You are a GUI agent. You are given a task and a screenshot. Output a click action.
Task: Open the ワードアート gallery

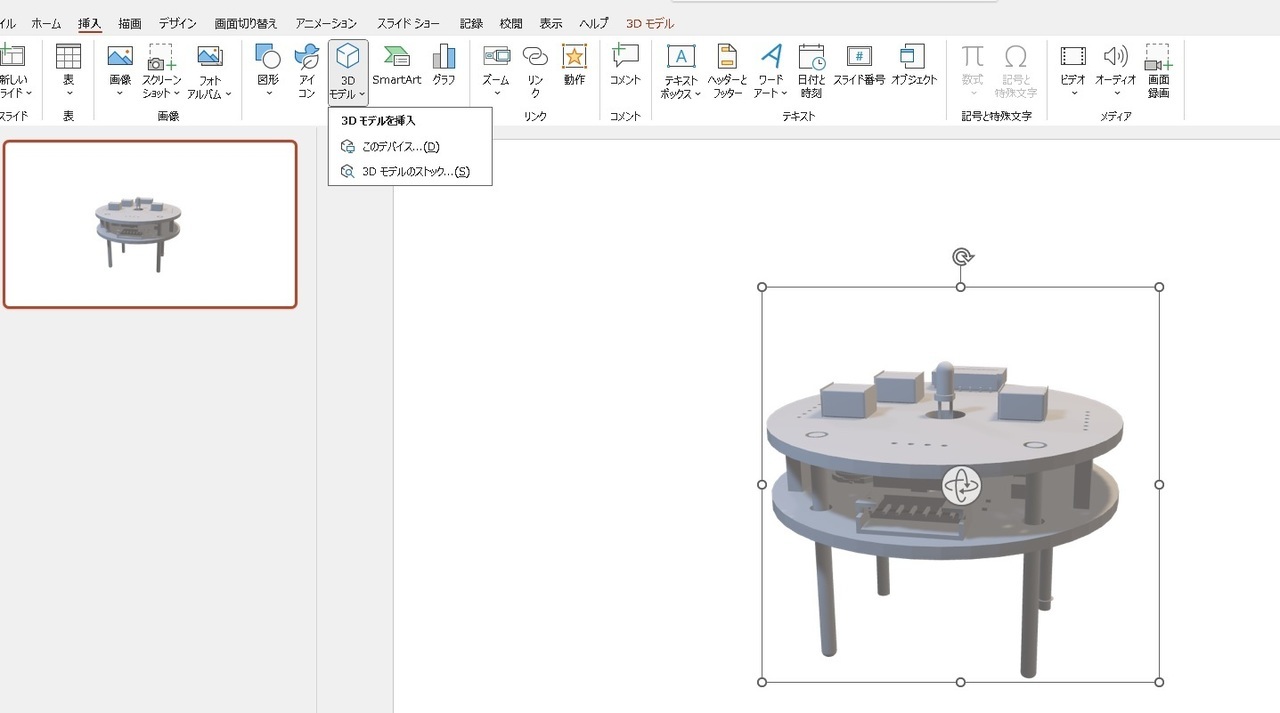(x=771, y=71)
